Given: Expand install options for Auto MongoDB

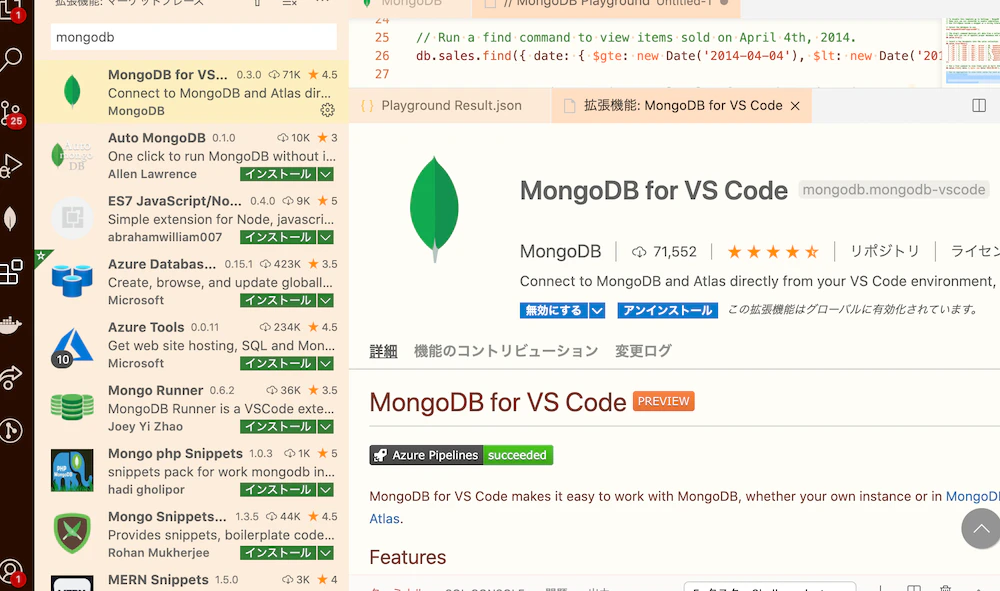Looking at the screenshot, I should [x=325, y=174].
